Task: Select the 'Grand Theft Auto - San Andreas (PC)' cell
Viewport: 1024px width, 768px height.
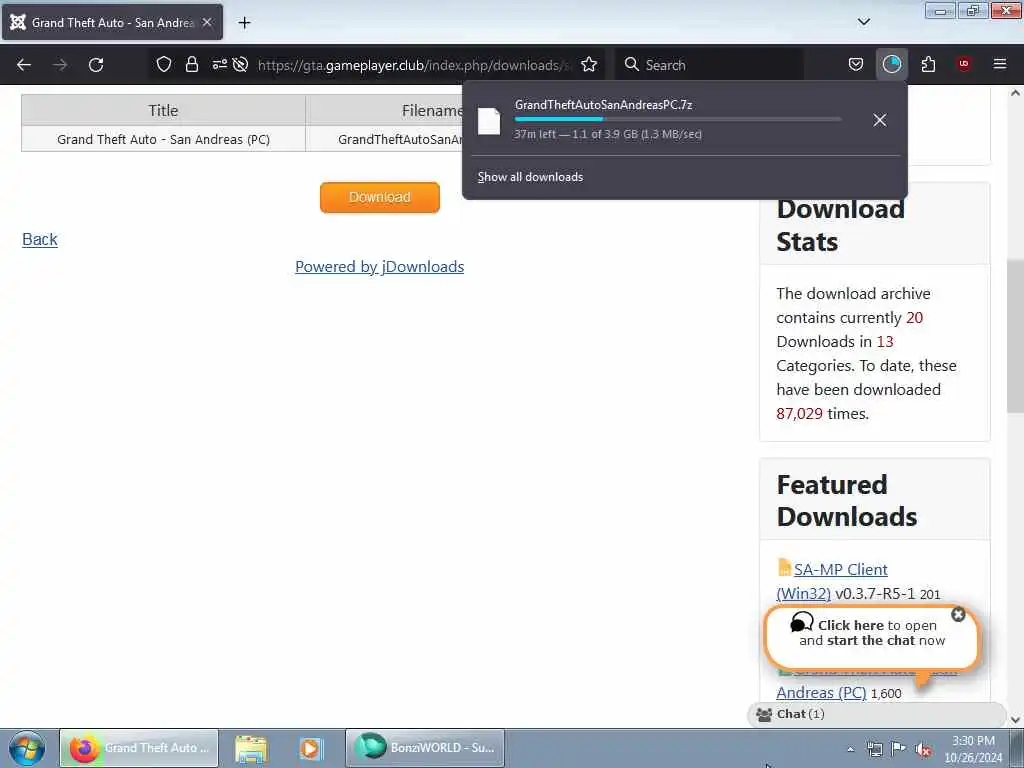Action: tap(163, 139)
